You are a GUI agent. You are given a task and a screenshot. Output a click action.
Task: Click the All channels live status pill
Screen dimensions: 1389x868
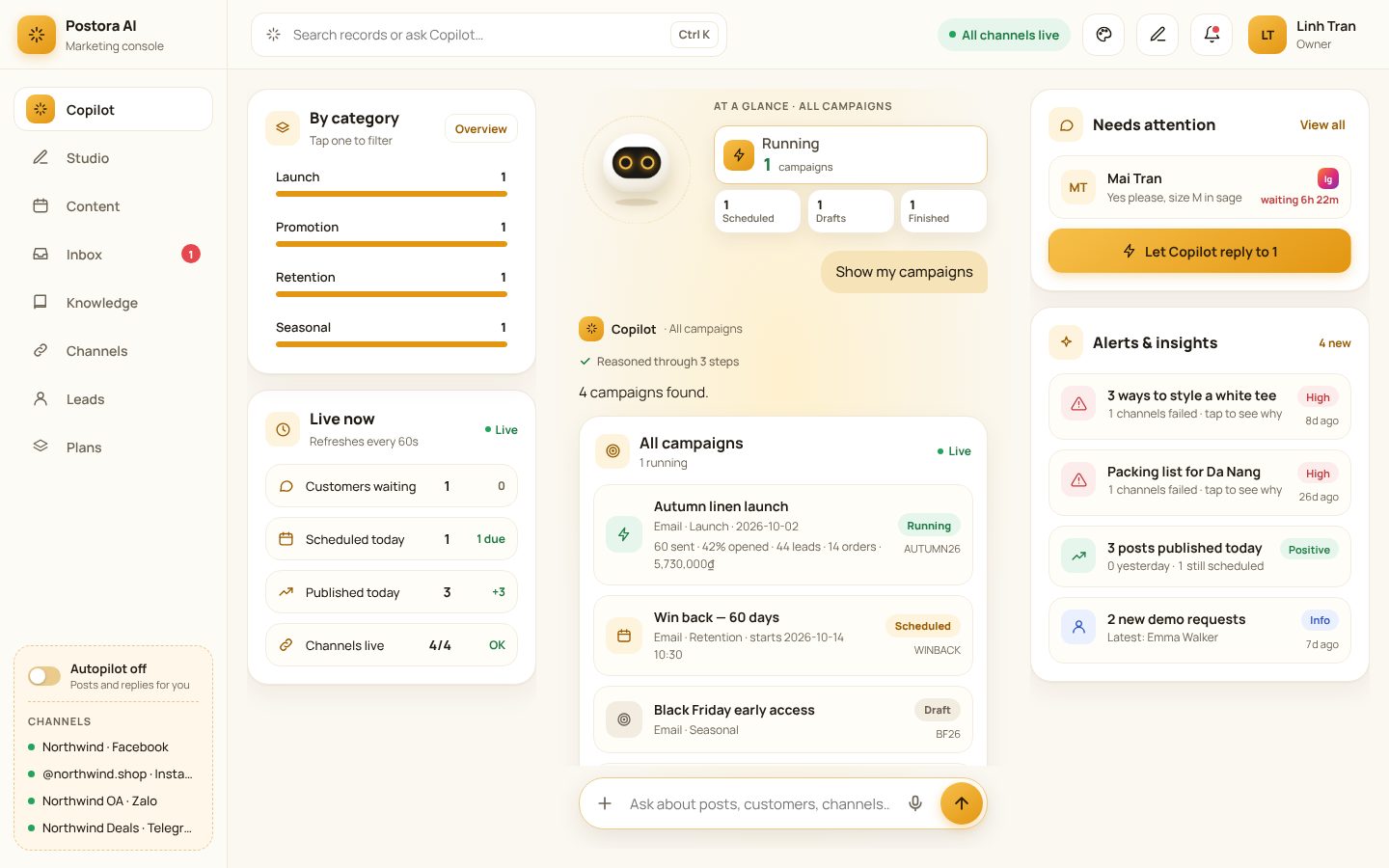click(x=1003, y=35)
